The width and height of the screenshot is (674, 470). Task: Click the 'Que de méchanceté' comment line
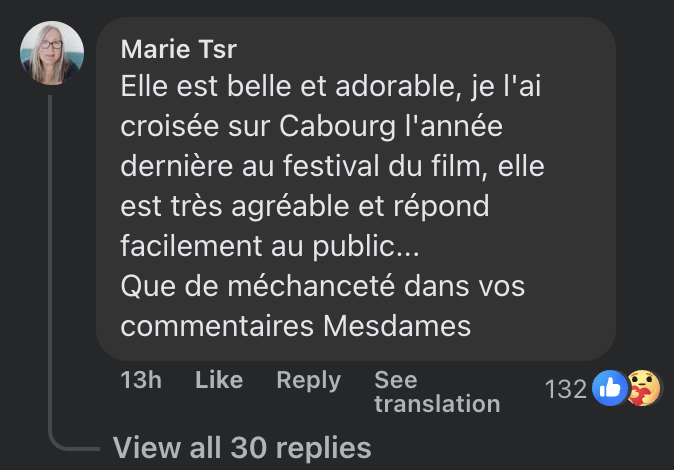click(x=322, y=286)
